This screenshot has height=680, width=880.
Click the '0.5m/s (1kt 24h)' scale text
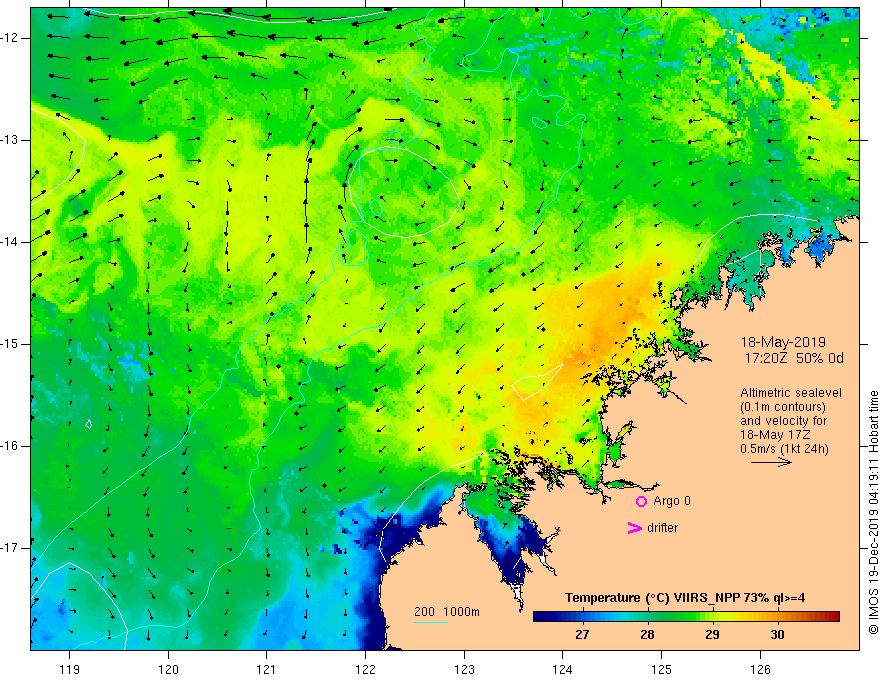click(784, 449)
